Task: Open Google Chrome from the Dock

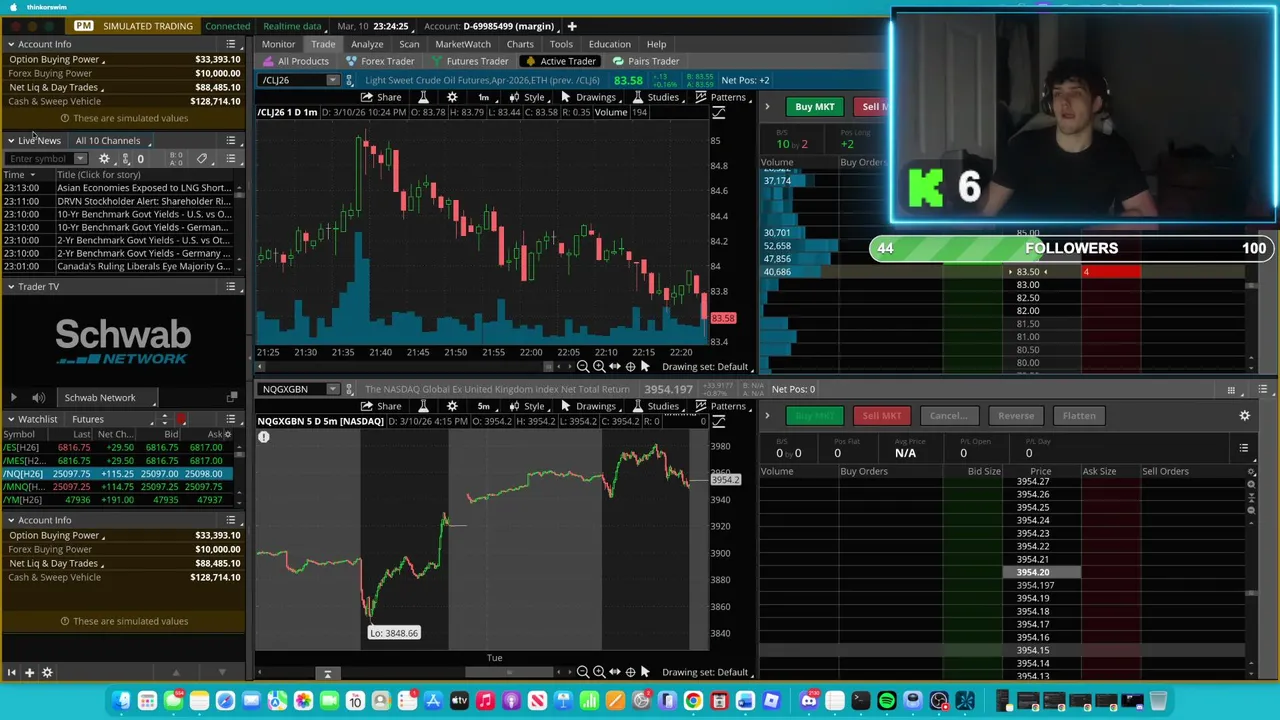Action: click(693, 701)
